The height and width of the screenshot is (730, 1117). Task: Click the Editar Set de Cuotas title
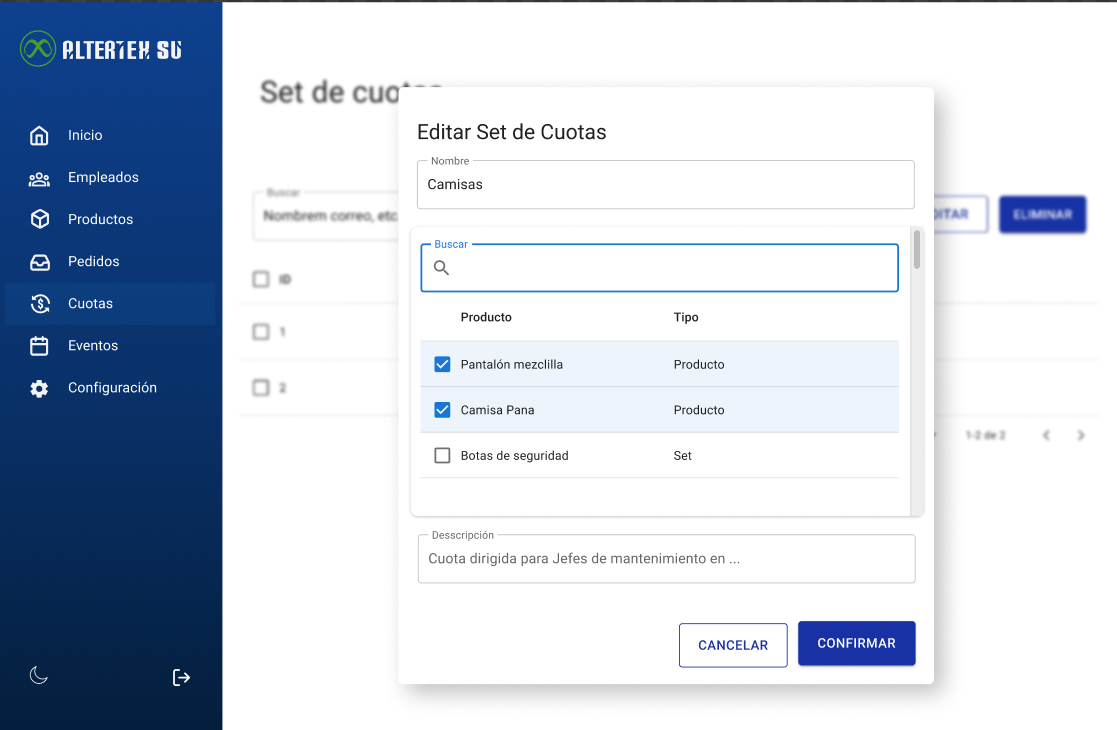tap(511, 132)
